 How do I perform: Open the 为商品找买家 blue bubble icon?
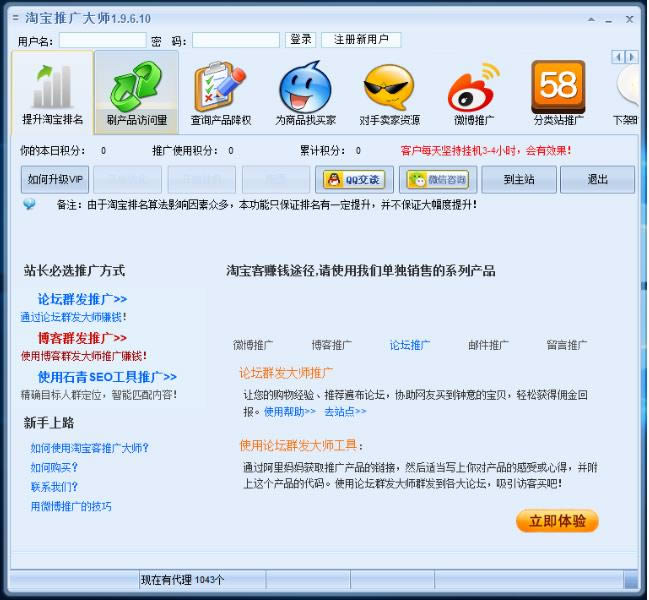tap(305, 94)
